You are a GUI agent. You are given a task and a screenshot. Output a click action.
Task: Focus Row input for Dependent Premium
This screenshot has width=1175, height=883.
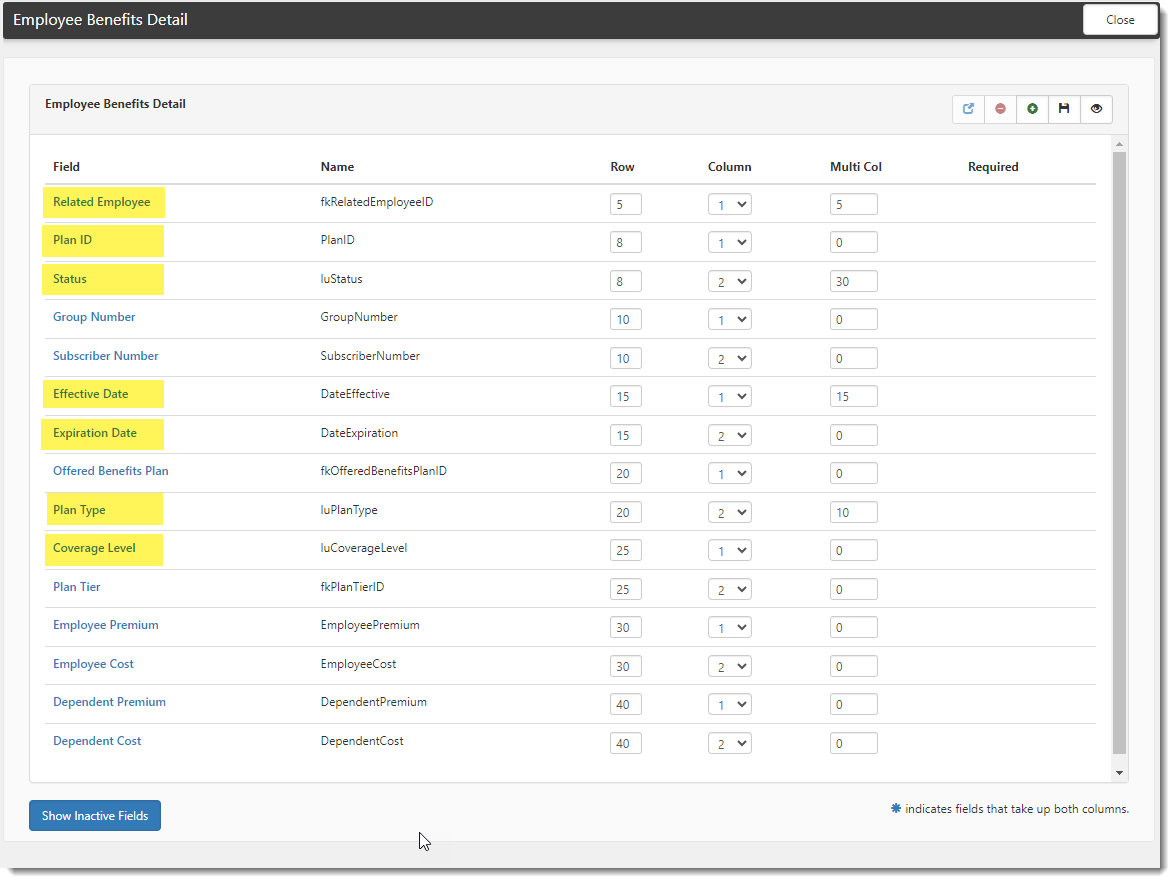(x=625, y=704)
